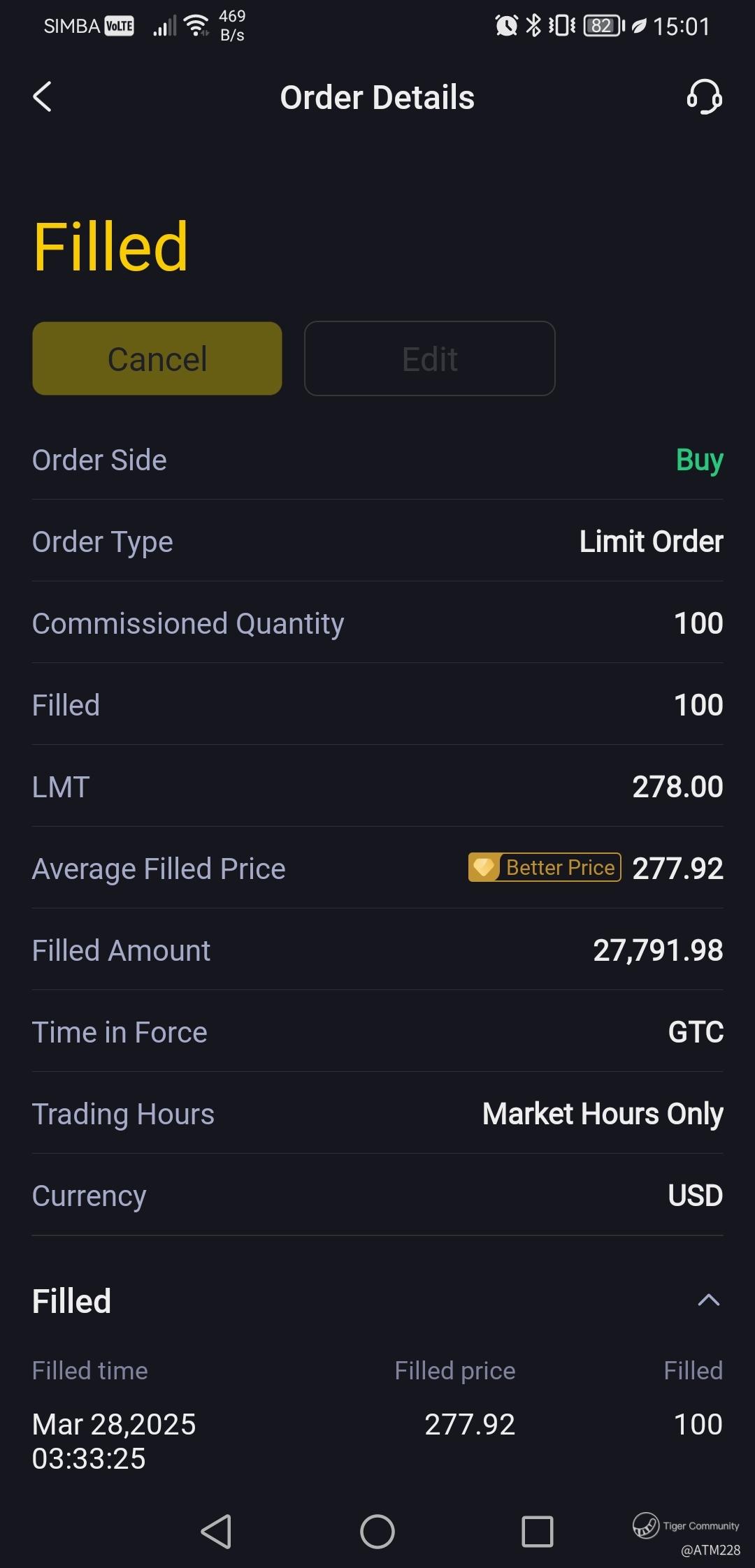Tap the Wi-Fi status icon
755x1568 pixels.
click(196, 27)
